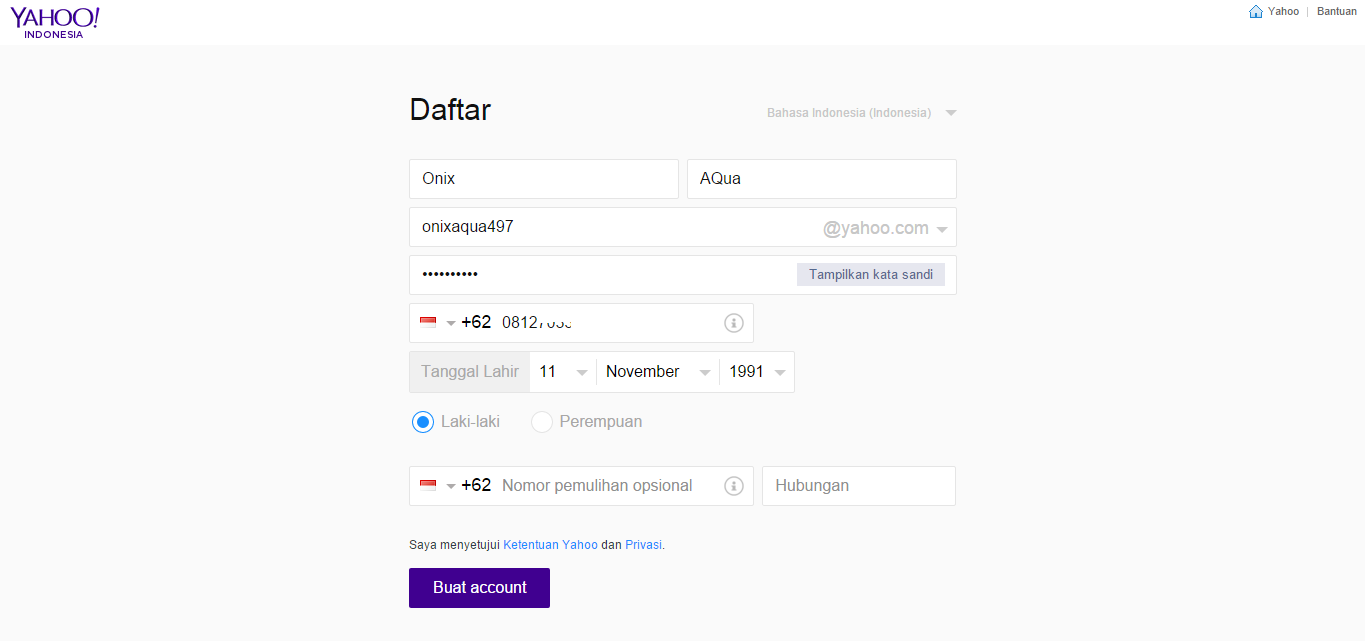Open the country selector for the recovery number

coord(449,485)
